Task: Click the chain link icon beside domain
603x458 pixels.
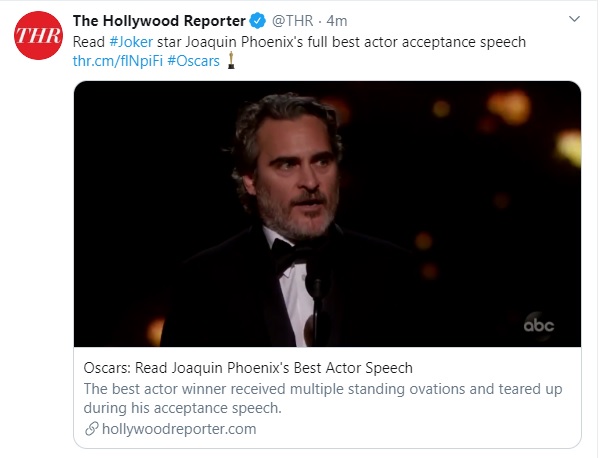Action: 92,429
